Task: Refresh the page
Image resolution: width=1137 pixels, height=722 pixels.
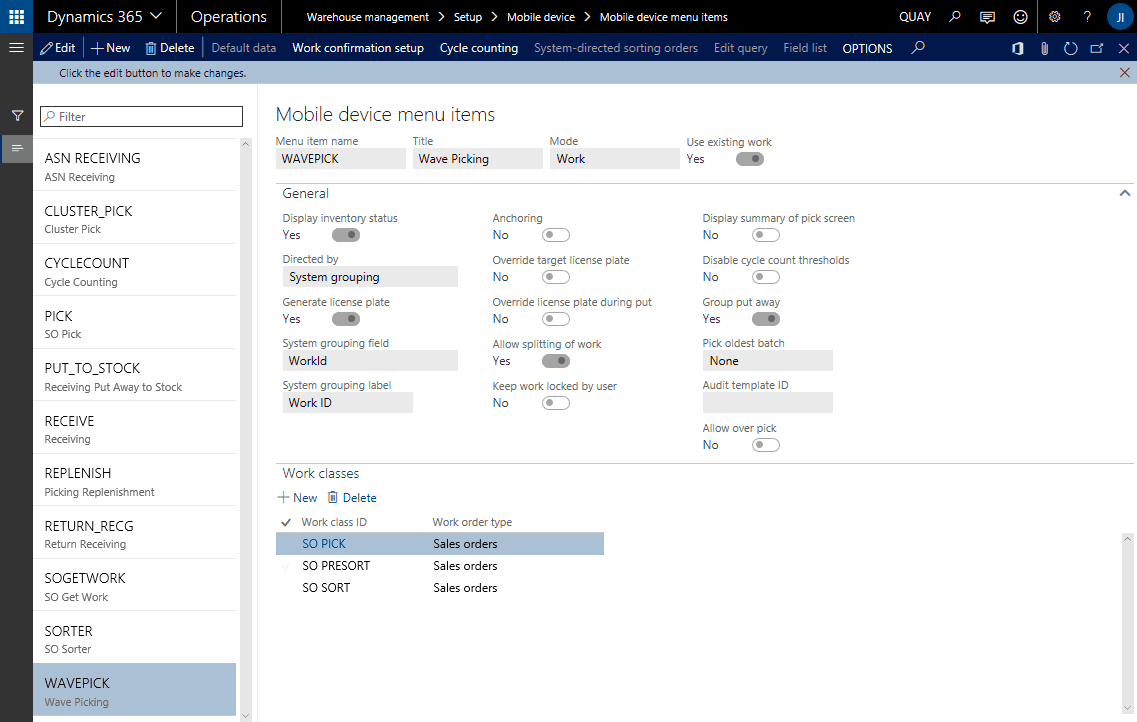Action: click(x=1070, y=49)
